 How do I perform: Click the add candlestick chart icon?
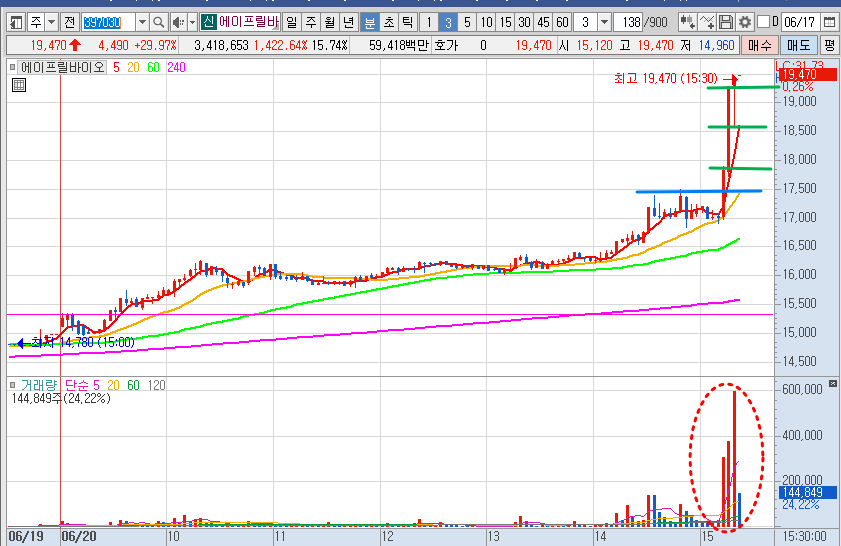click(688, 23)
